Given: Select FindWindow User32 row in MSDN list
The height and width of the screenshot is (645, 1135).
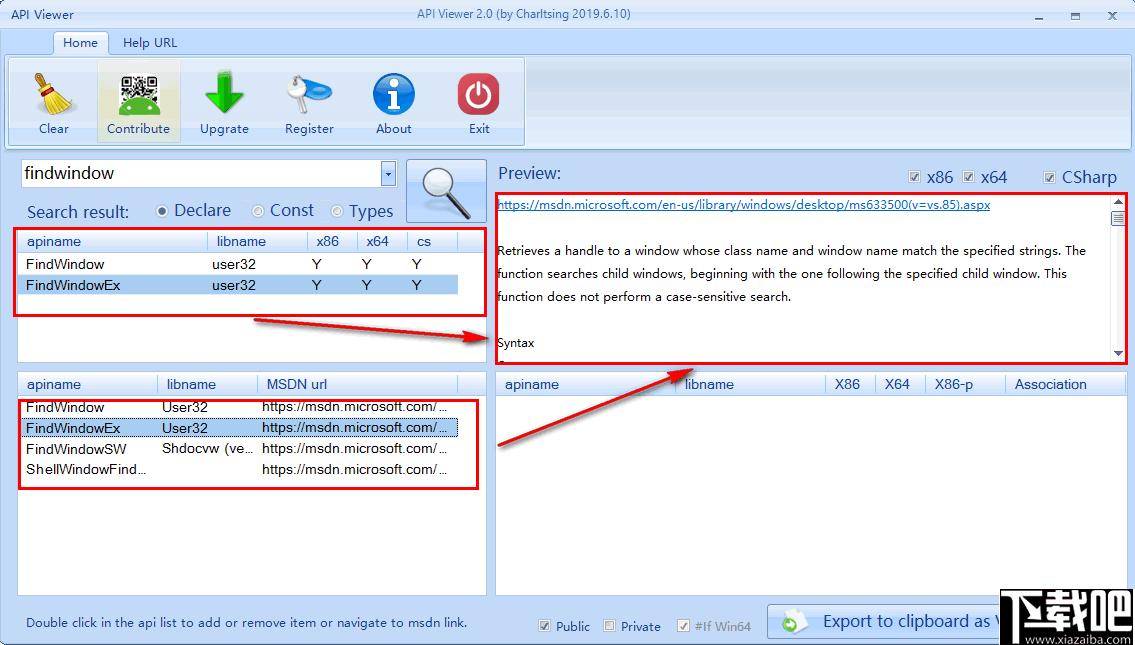Looking at the screenshot, I should pos(239,408).
